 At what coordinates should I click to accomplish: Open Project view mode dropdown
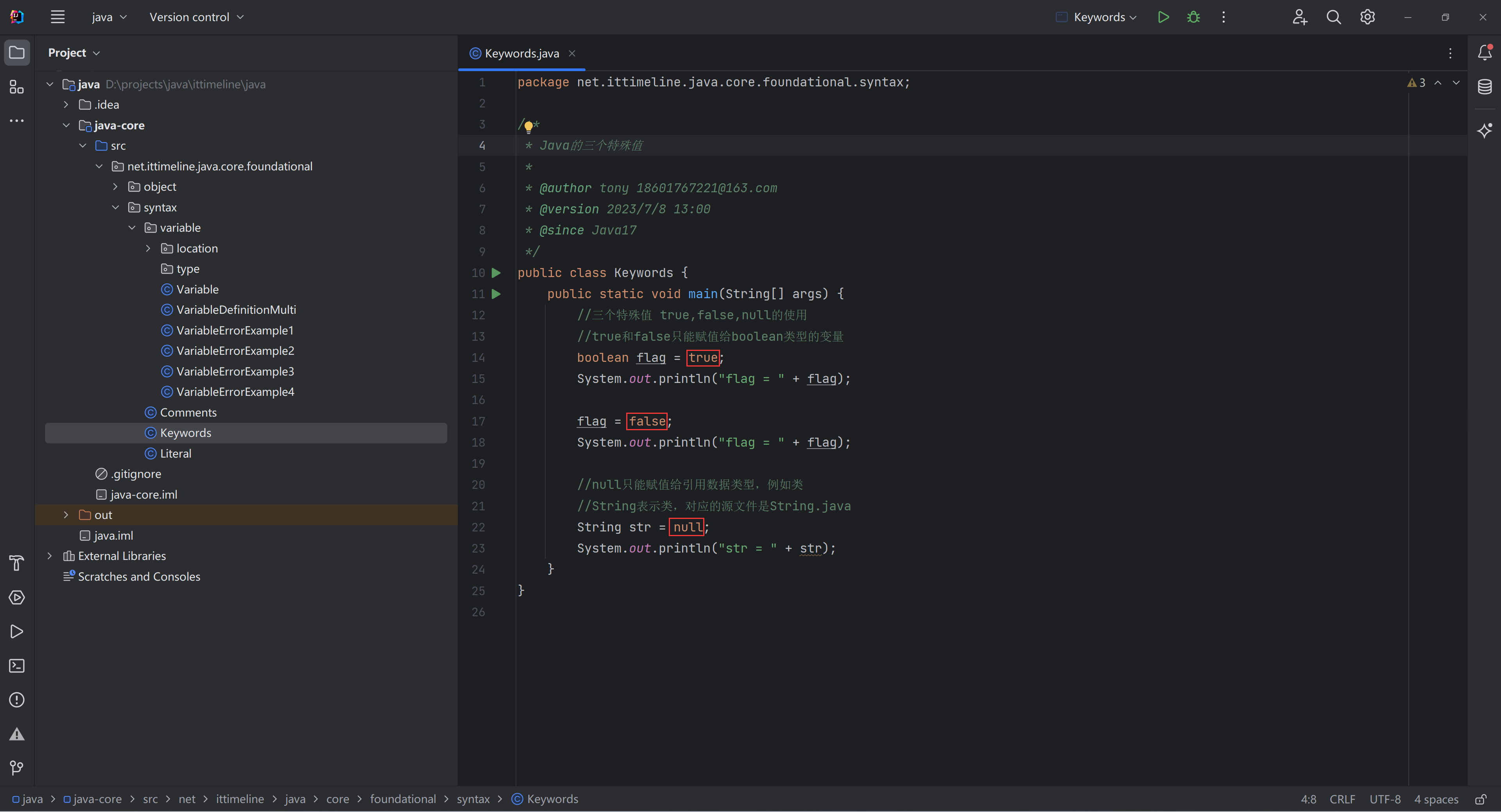pos(74,52)
